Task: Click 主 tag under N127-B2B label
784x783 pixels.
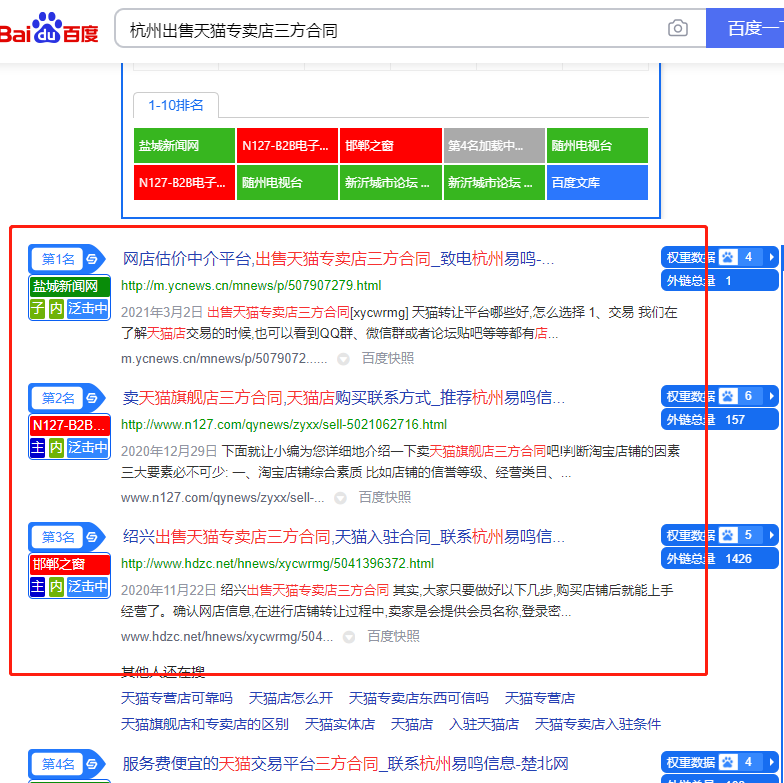Action: click(x=38, y=448)
